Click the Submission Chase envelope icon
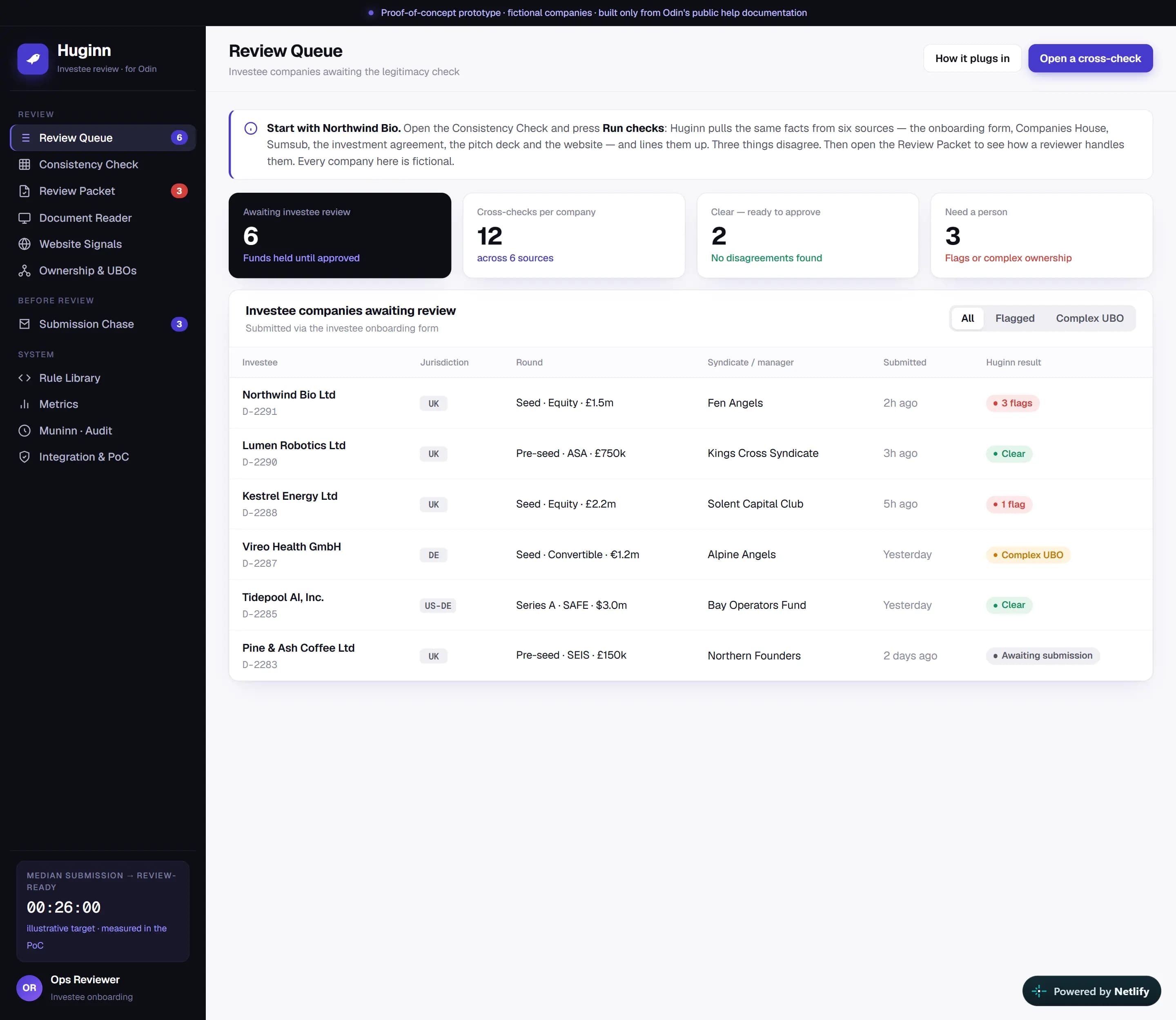The image size is (1176, 1020). 24,324
